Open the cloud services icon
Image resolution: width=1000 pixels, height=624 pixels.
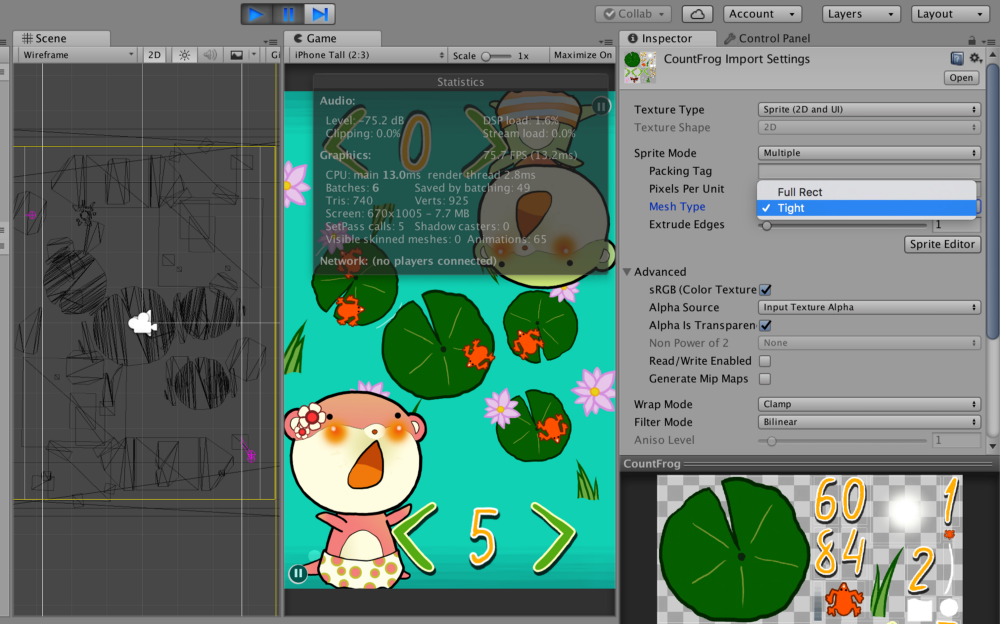(x=697, y=14)
